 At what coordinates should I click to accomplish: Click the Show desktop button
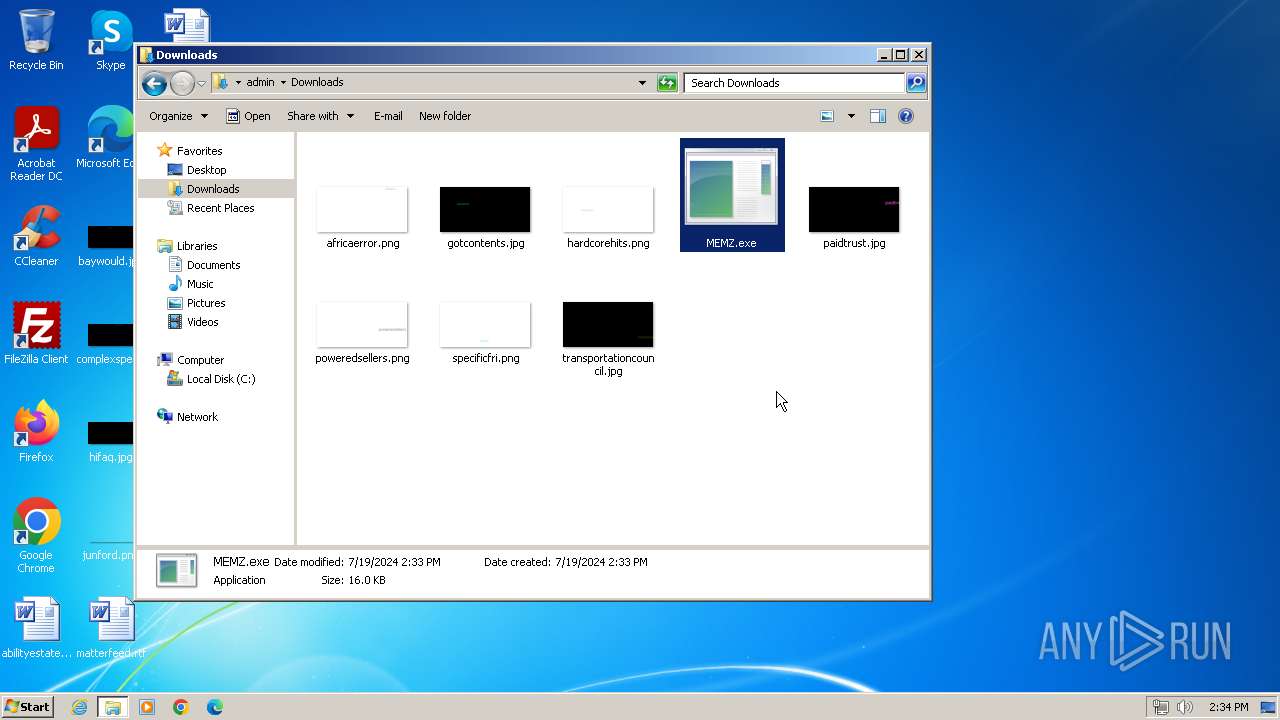tap(1267, 707)
